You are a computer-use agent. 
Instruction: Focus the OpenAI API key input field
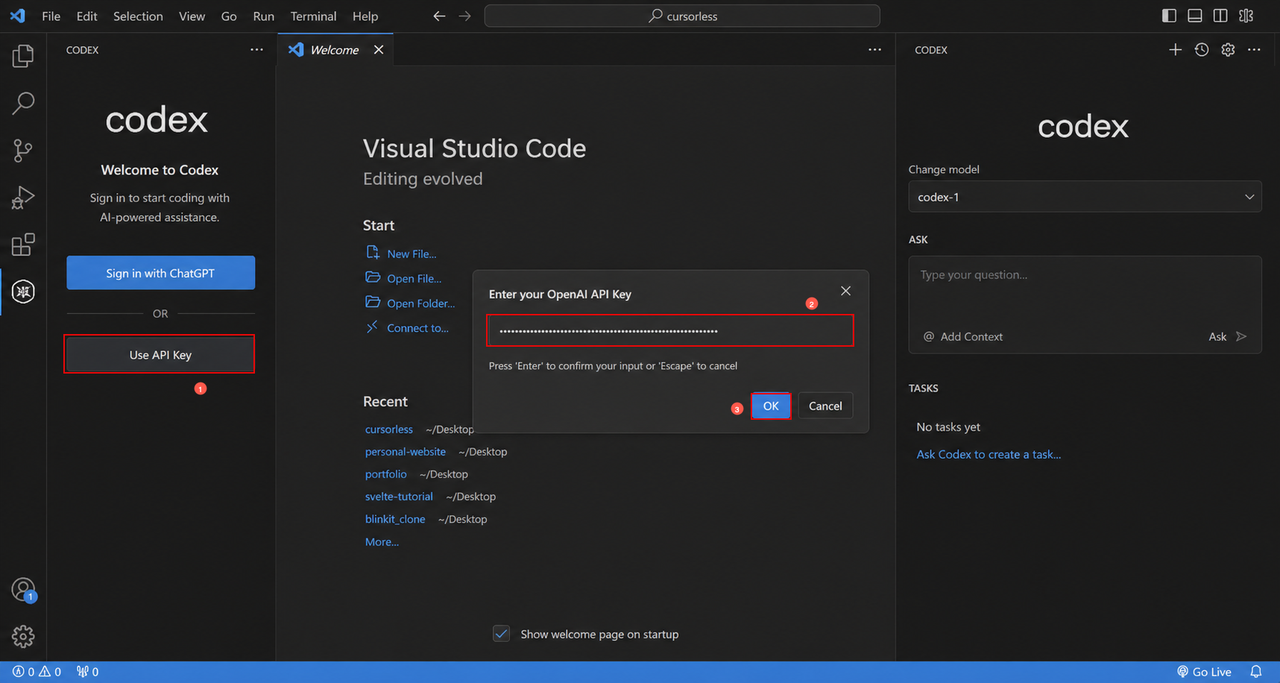(670, 330)
